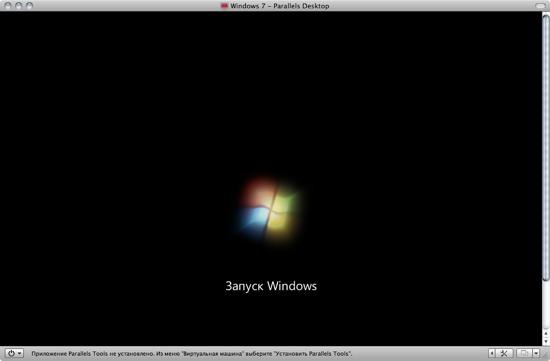Click the Parallels Tools not installed status message
This screenshot has height=361, width=550.
[192, 354]
